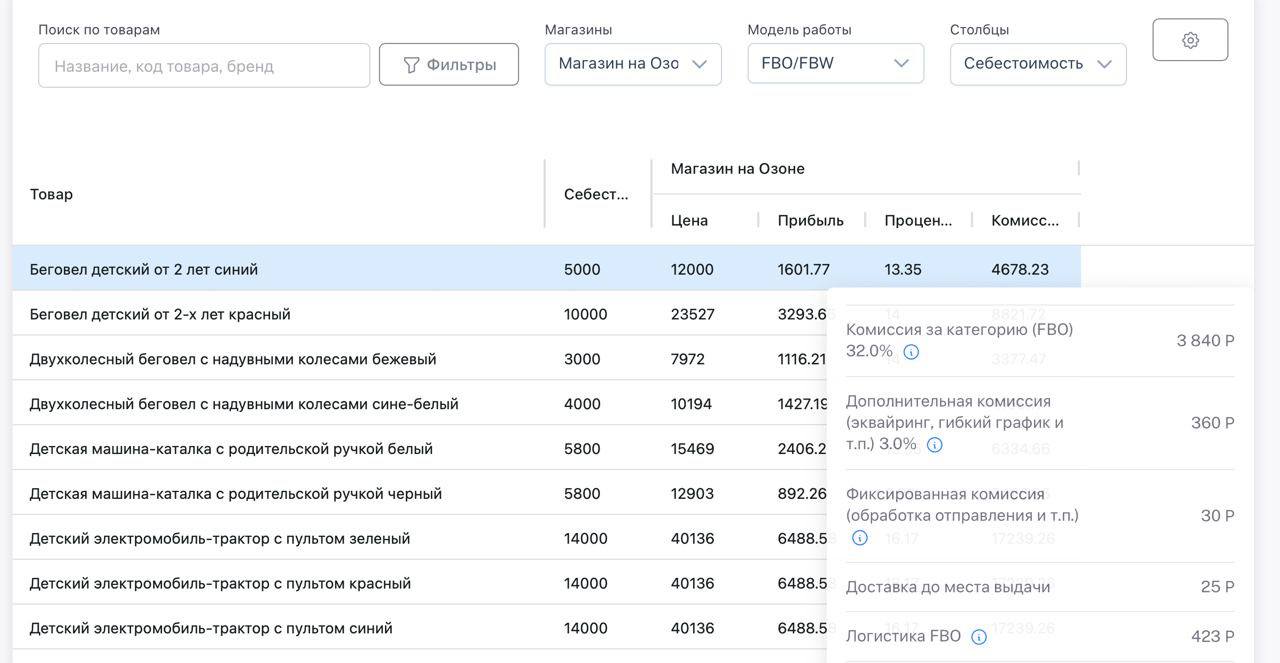Click the cost cell 3000
This screenshot has height=663, width=1280.
pos(582,359)
